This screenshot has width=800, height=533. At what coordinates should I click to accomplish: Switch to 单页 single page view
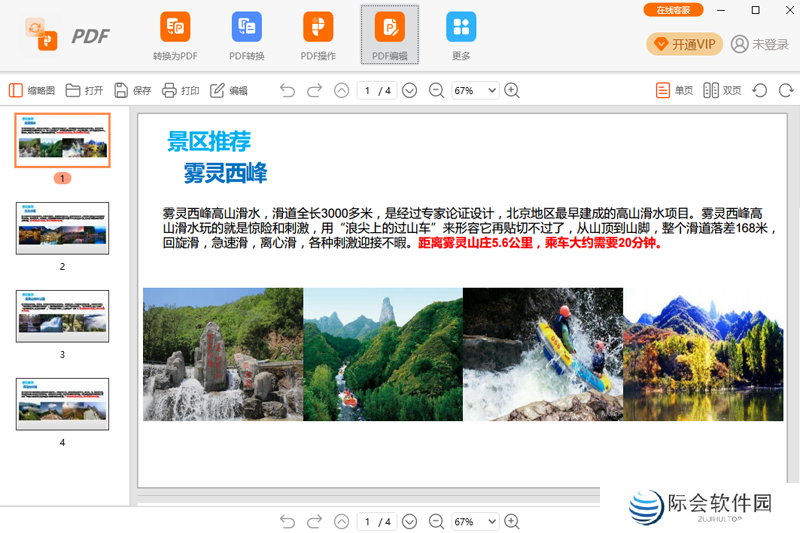point(674,91)
